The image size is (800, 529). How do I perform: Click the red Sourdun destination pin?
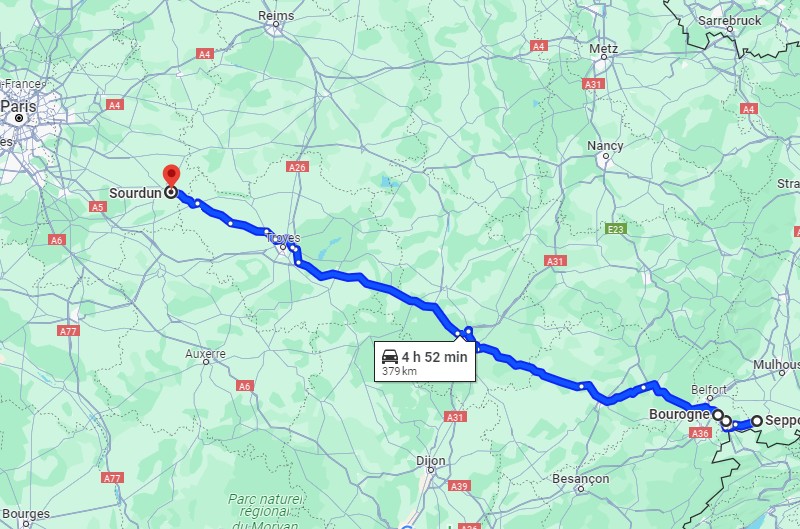pyautogui.click(x=171, y=176)
